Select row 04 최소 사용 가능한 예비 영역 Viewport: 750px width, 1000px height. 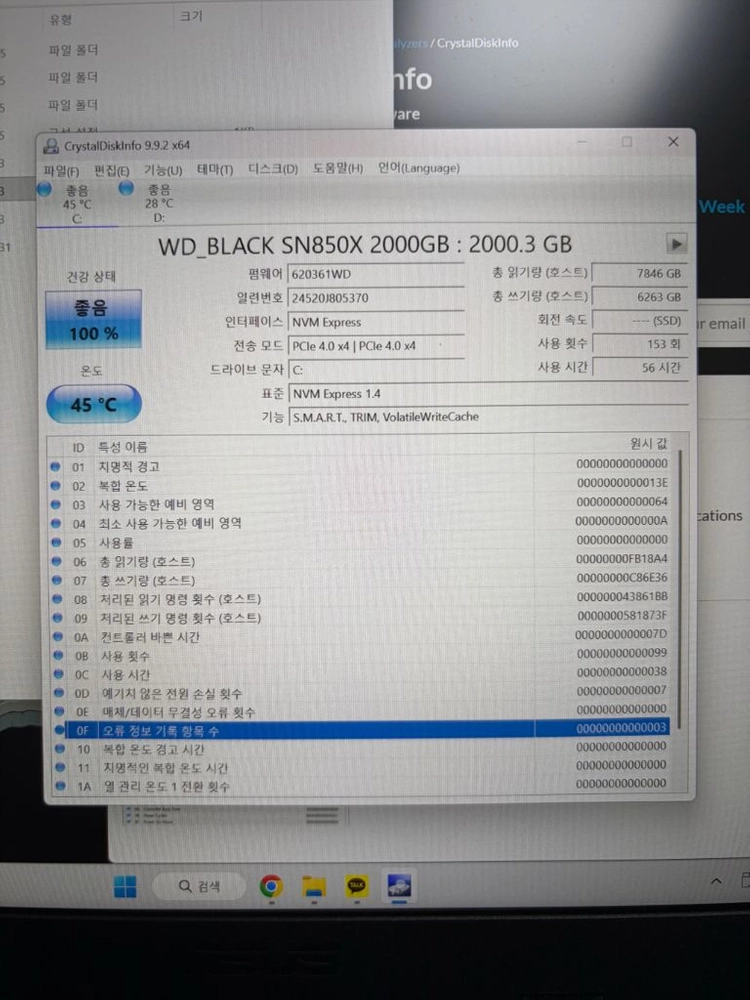[359, 523]
